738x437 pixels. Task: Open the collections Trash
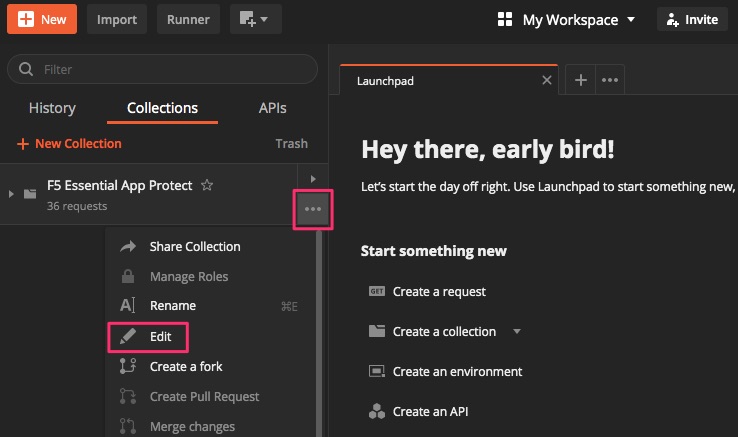(x=291, y=144)
